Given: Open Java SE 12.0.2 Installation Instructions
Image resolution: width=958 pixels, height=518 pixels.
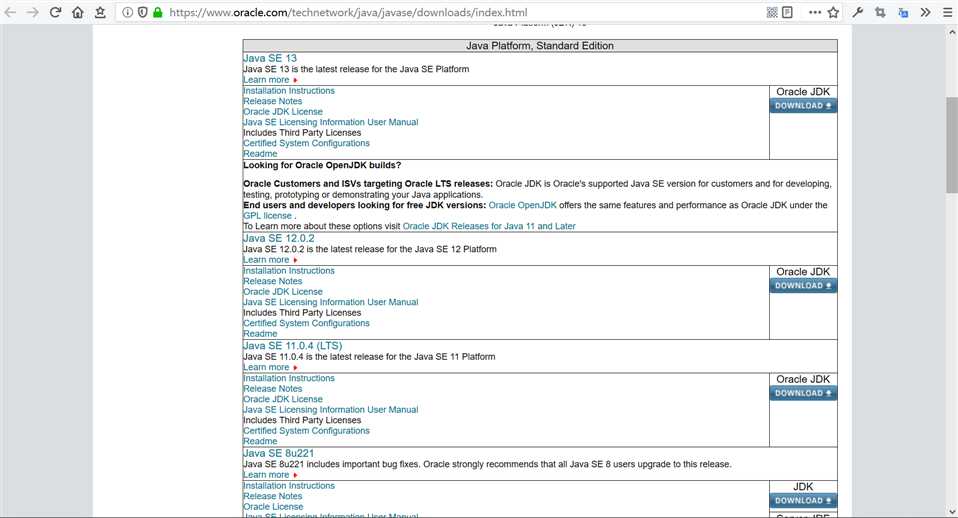Looking at the screenshot, I should 289,271.
